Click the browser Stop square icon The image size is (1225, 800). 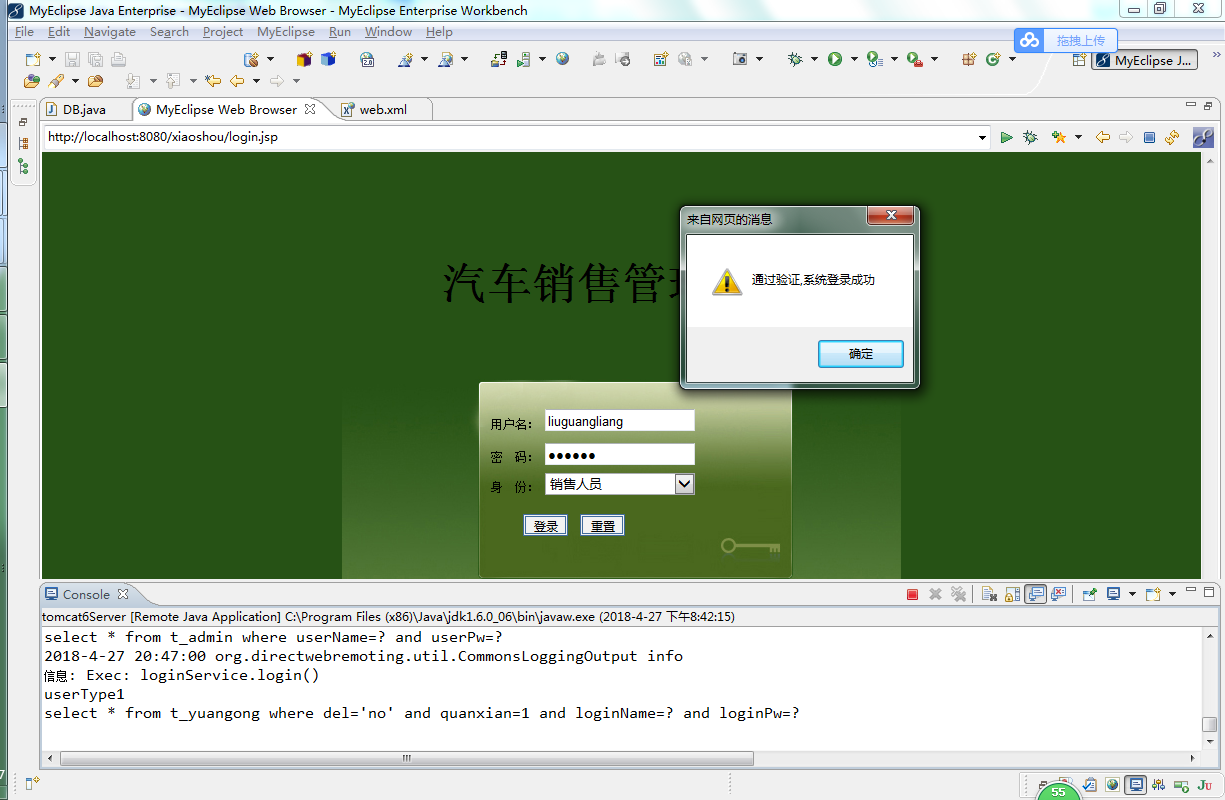point(1149,138)
